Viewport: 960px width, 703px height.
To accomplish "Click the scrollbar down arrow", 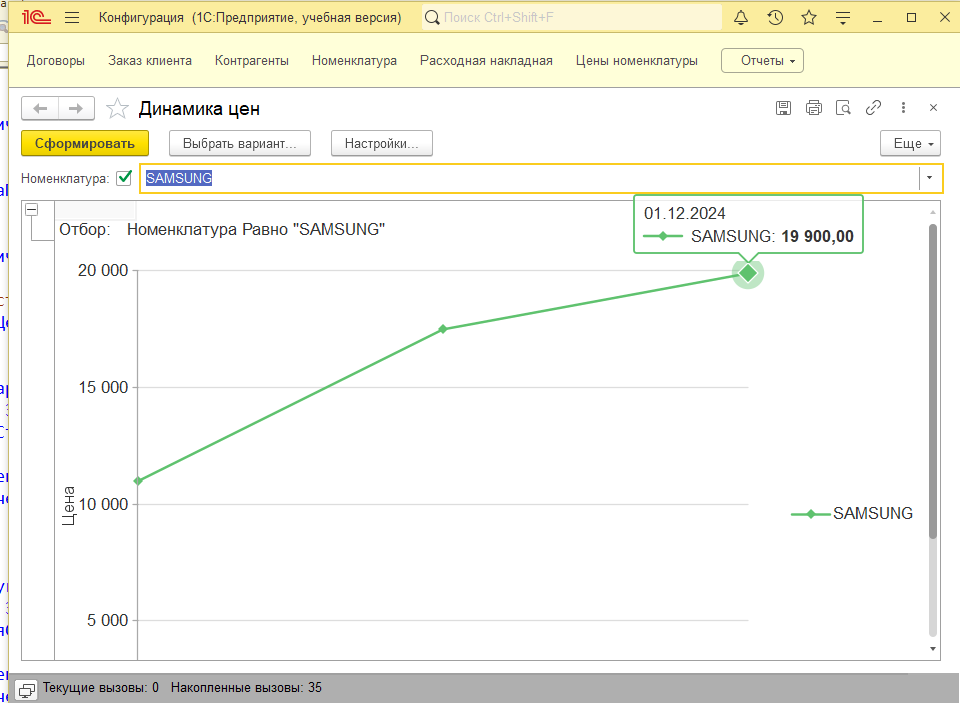I will [933, 648].
